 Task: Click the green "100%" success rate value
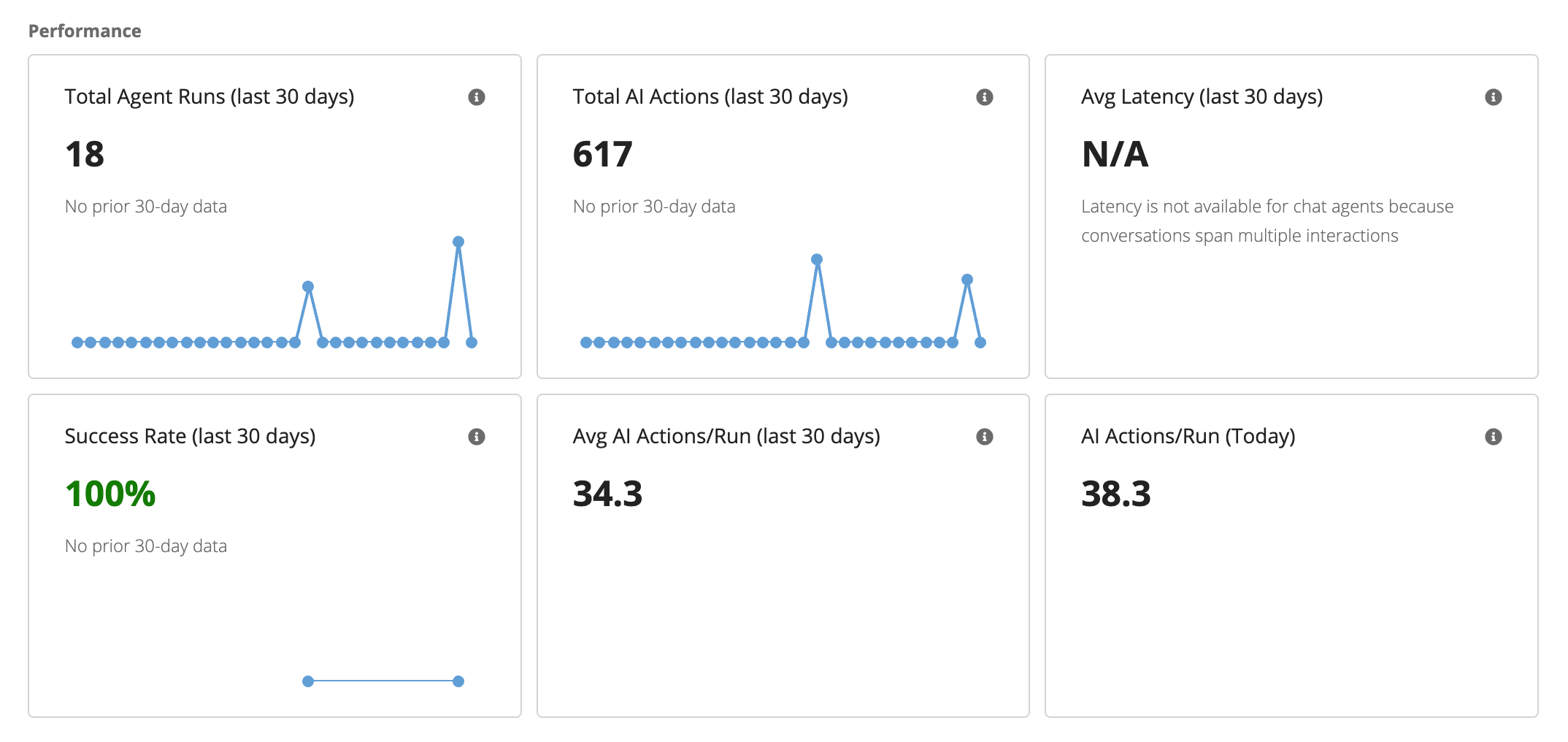pos(110,494)
